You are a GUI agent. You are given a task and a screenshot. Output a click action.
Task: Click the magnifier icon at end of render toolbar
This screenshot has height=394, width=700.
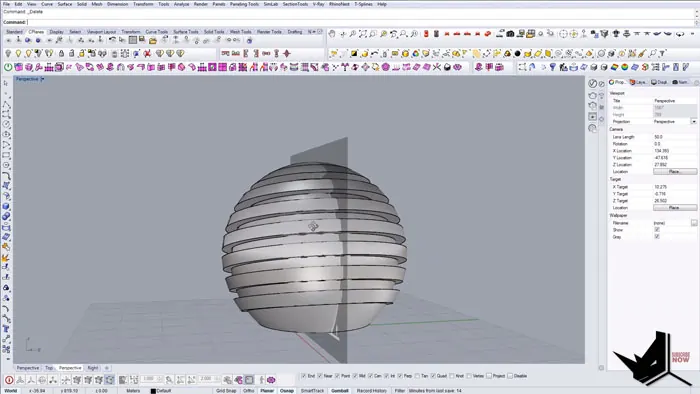click(653, 54)
